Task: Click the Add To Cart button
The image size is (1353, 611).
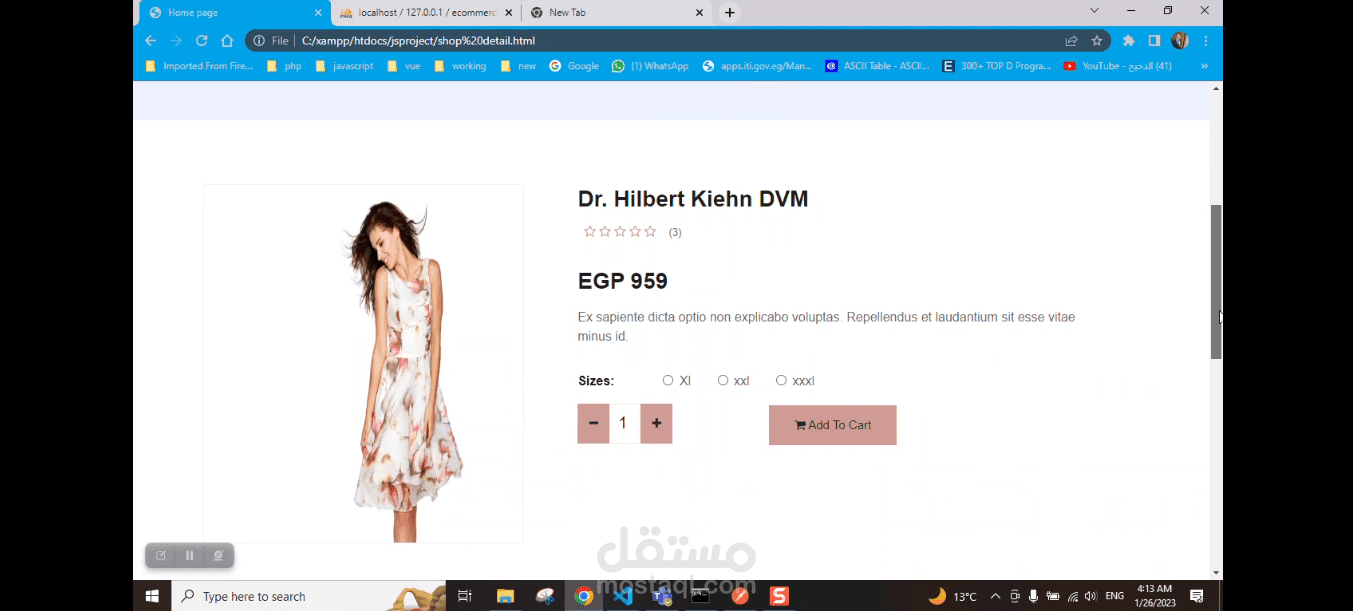Action: tap(832, 425)
